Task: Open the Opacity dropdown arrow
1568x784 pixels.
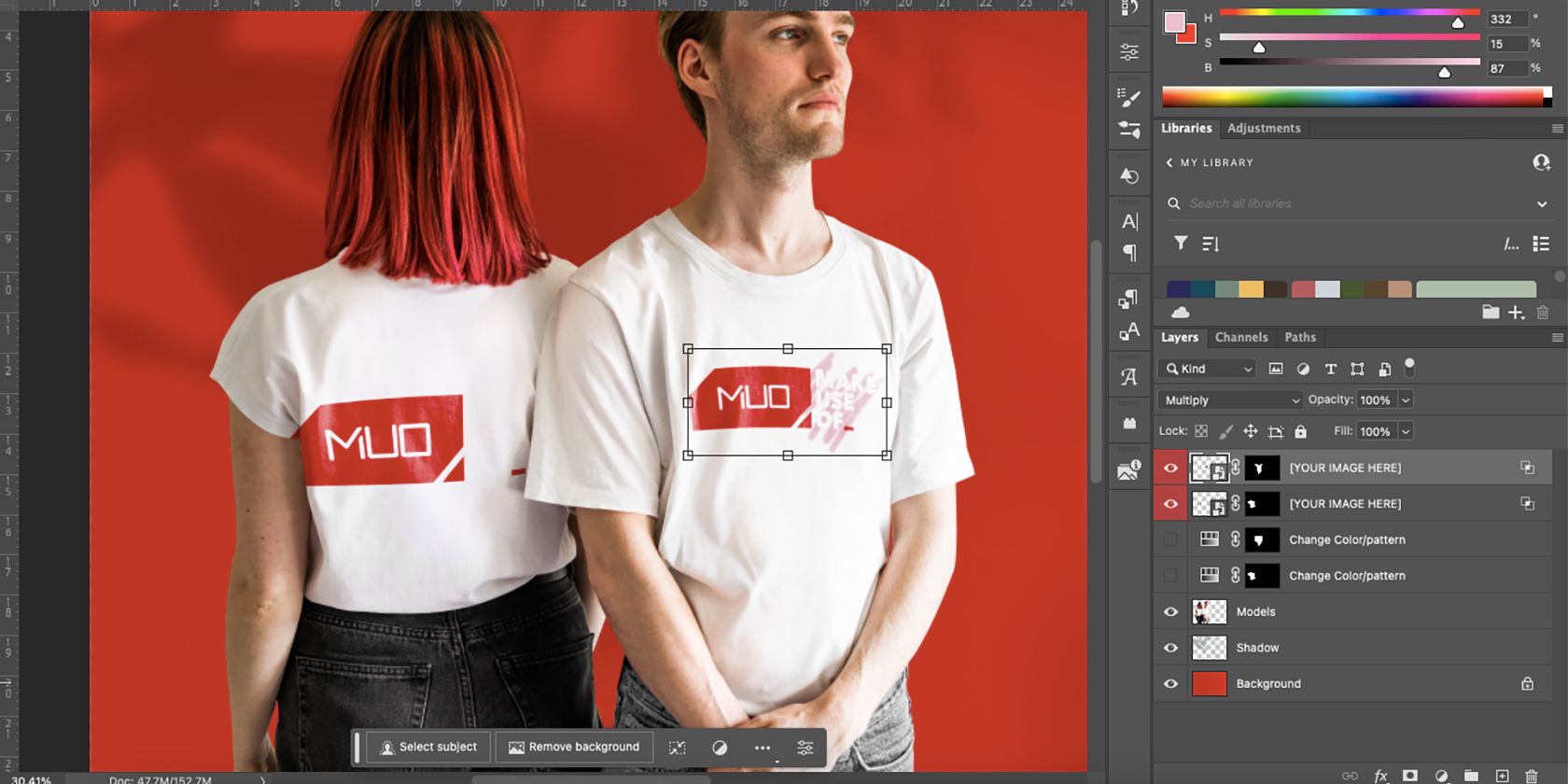Action: coord(1406,400)
